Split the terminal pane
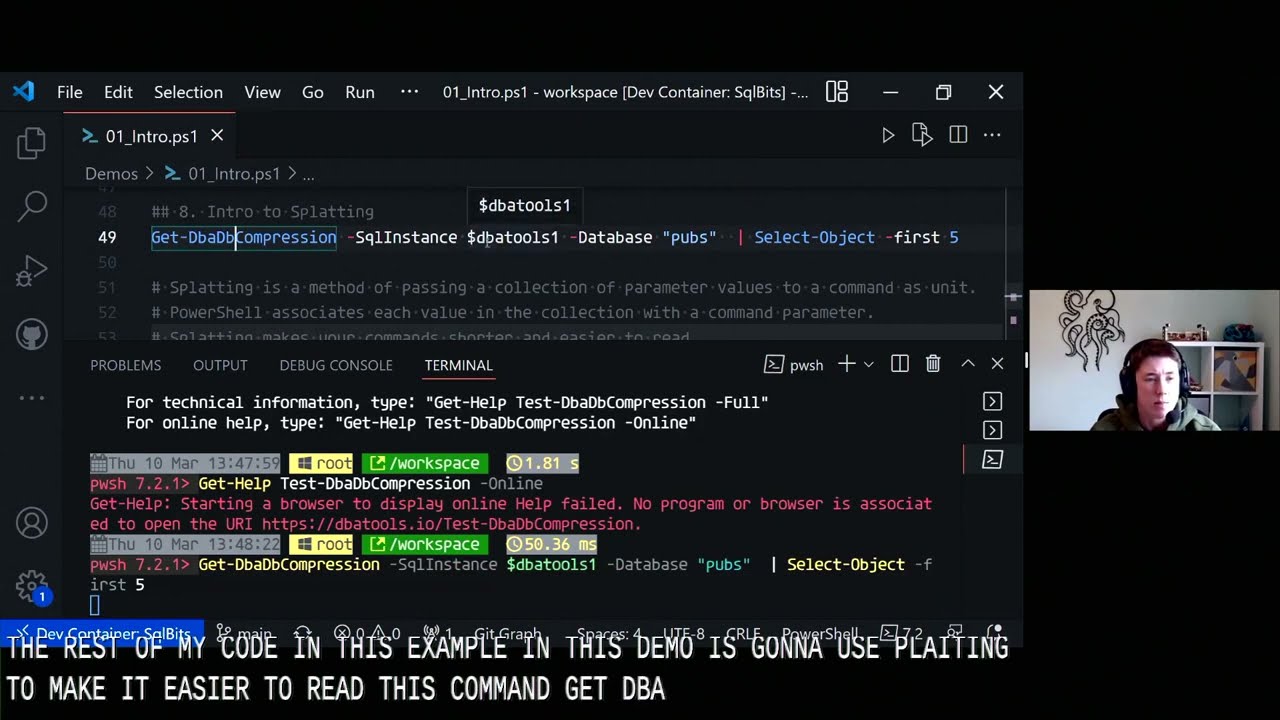The image size is (1280, 720). click(x=899, y=365)
